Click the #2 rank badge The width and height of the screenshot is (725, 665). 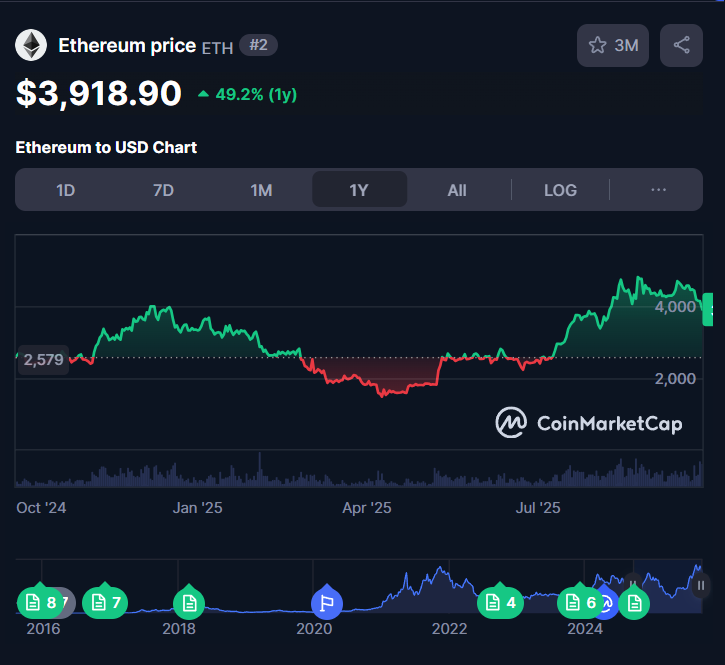point(258,45)
